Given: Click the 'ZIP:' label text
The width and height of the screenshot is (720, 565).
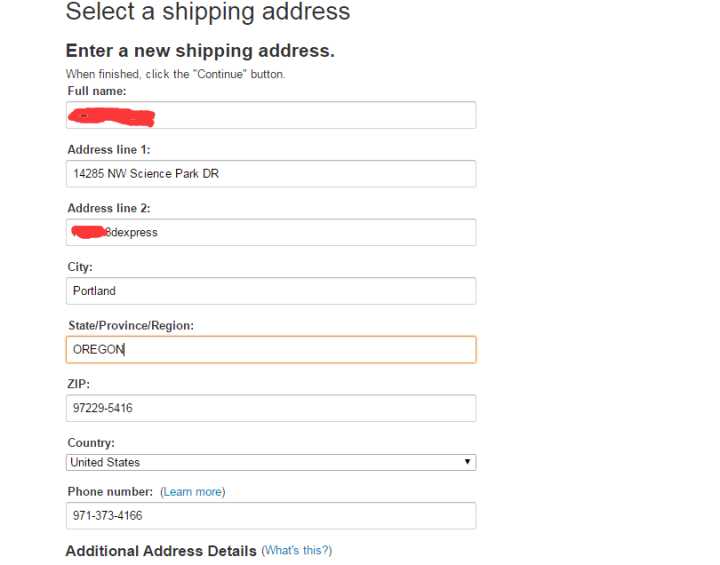Looking at the screenshot, I should [x=78, y=384].
